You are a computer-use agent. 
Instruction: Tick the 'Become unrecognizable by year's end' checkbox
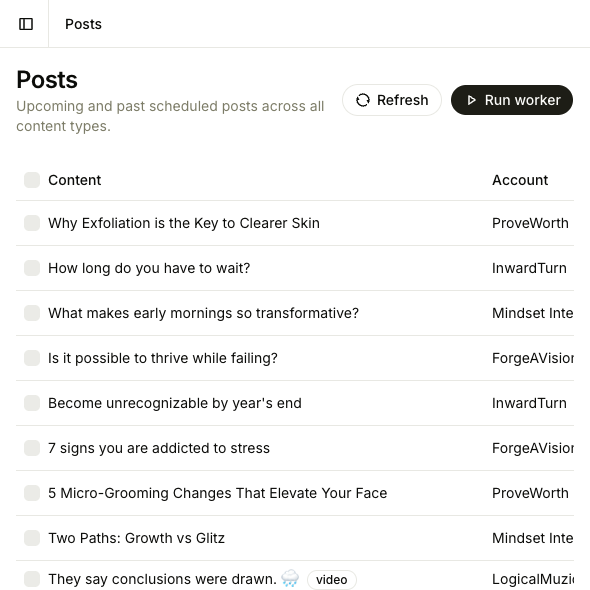tap(32, 403)
